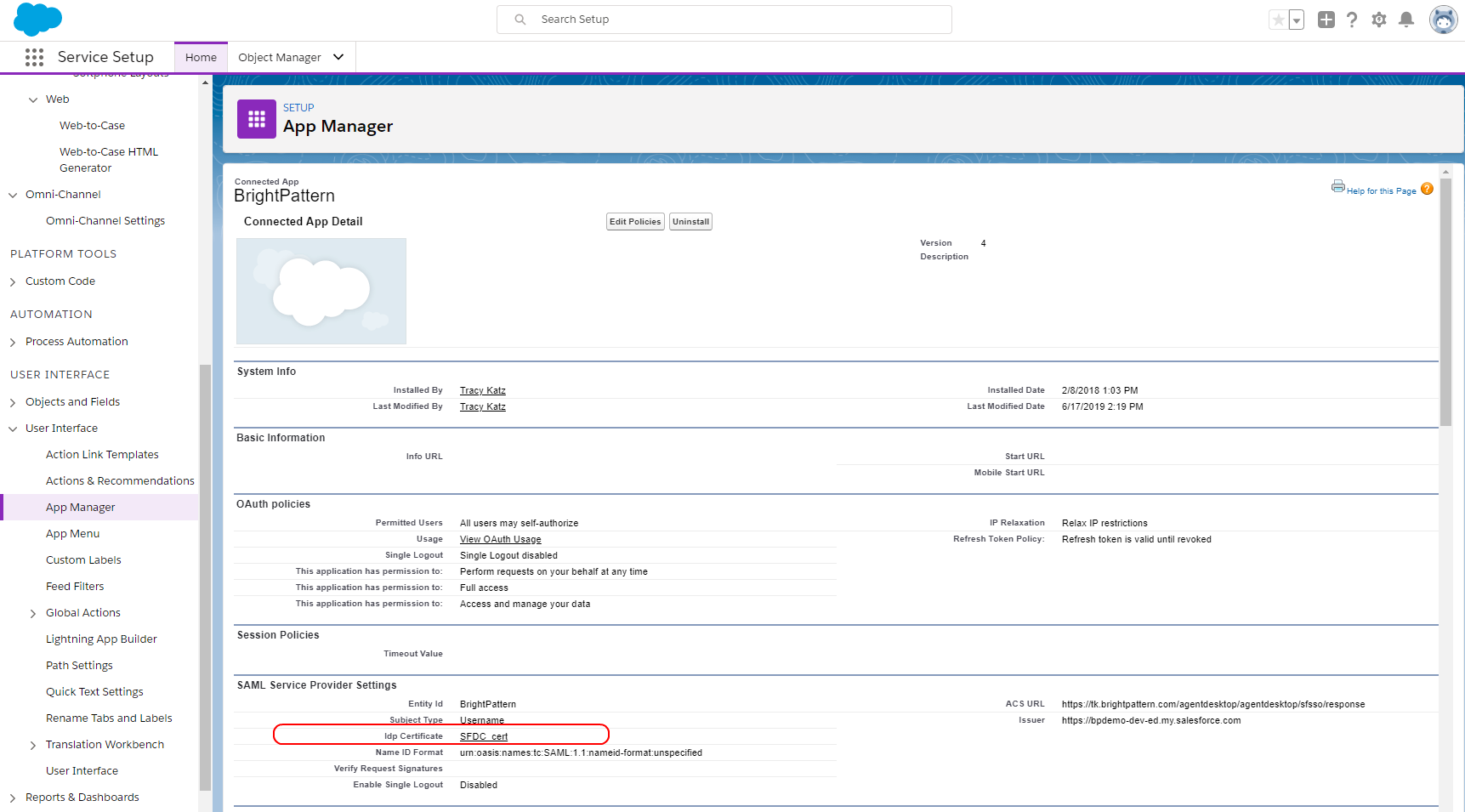Click the connected app cloud logo image
Screen dimensions: 1465x812
click(321, 291)
